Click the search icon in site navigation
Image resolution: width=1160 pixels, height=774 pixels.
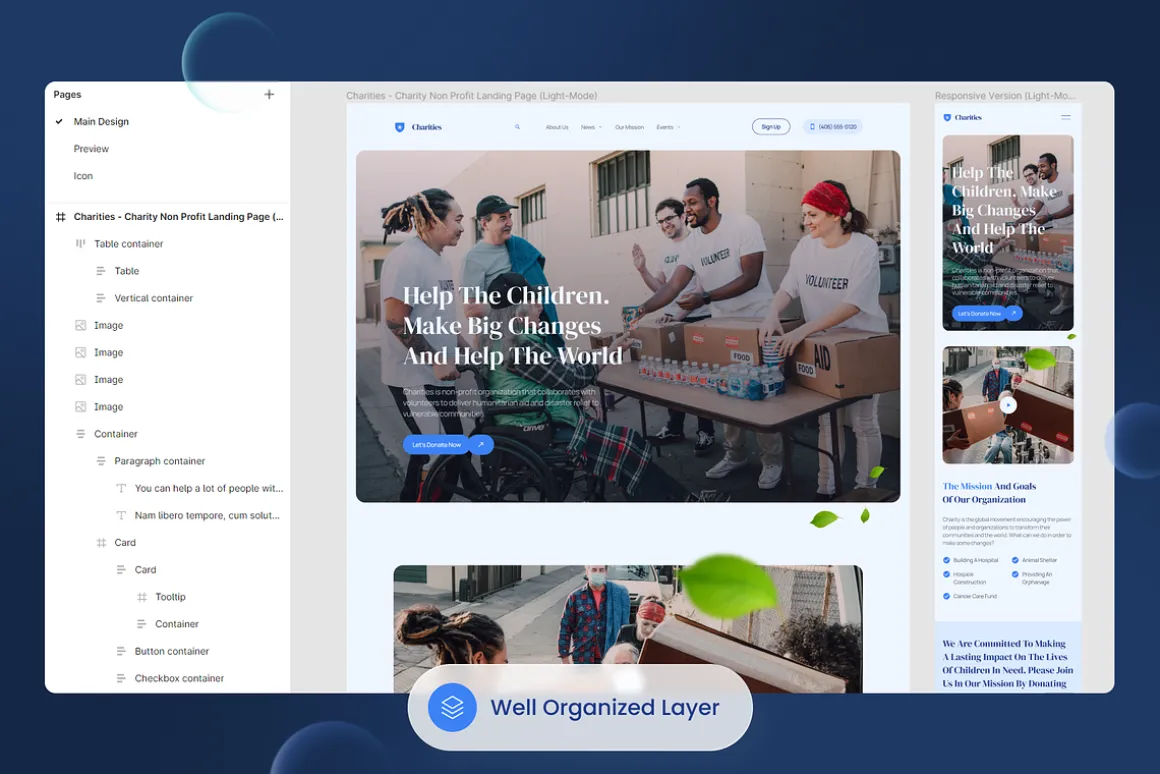(x=517, y=127)
